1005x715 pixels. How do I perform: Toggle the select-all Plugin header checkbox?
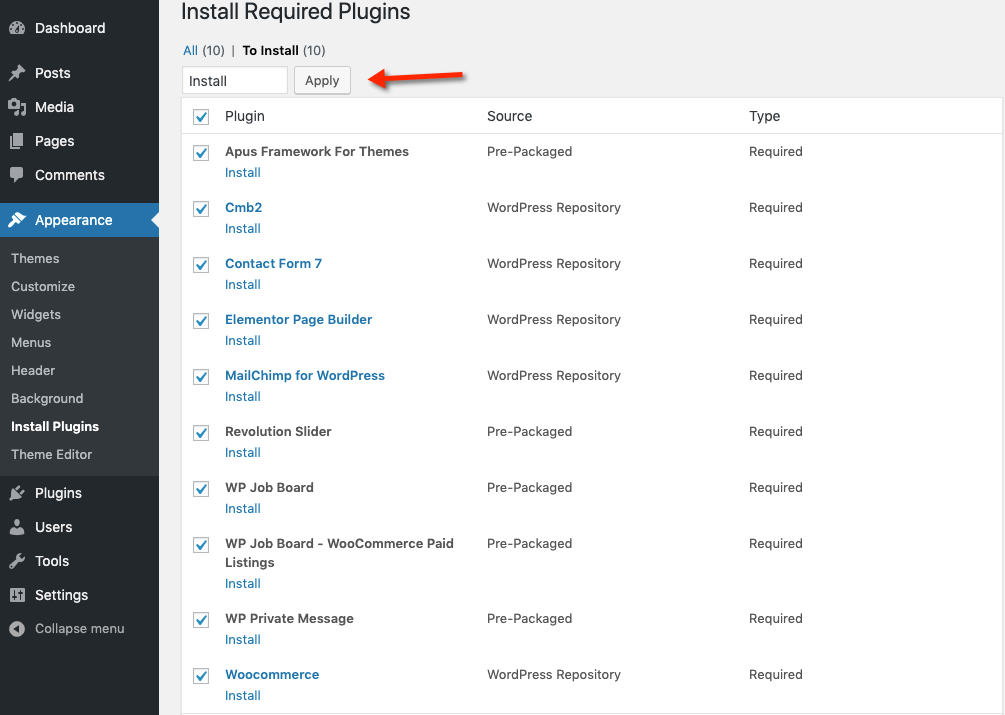pyautogui.click(x=201, y=117)
